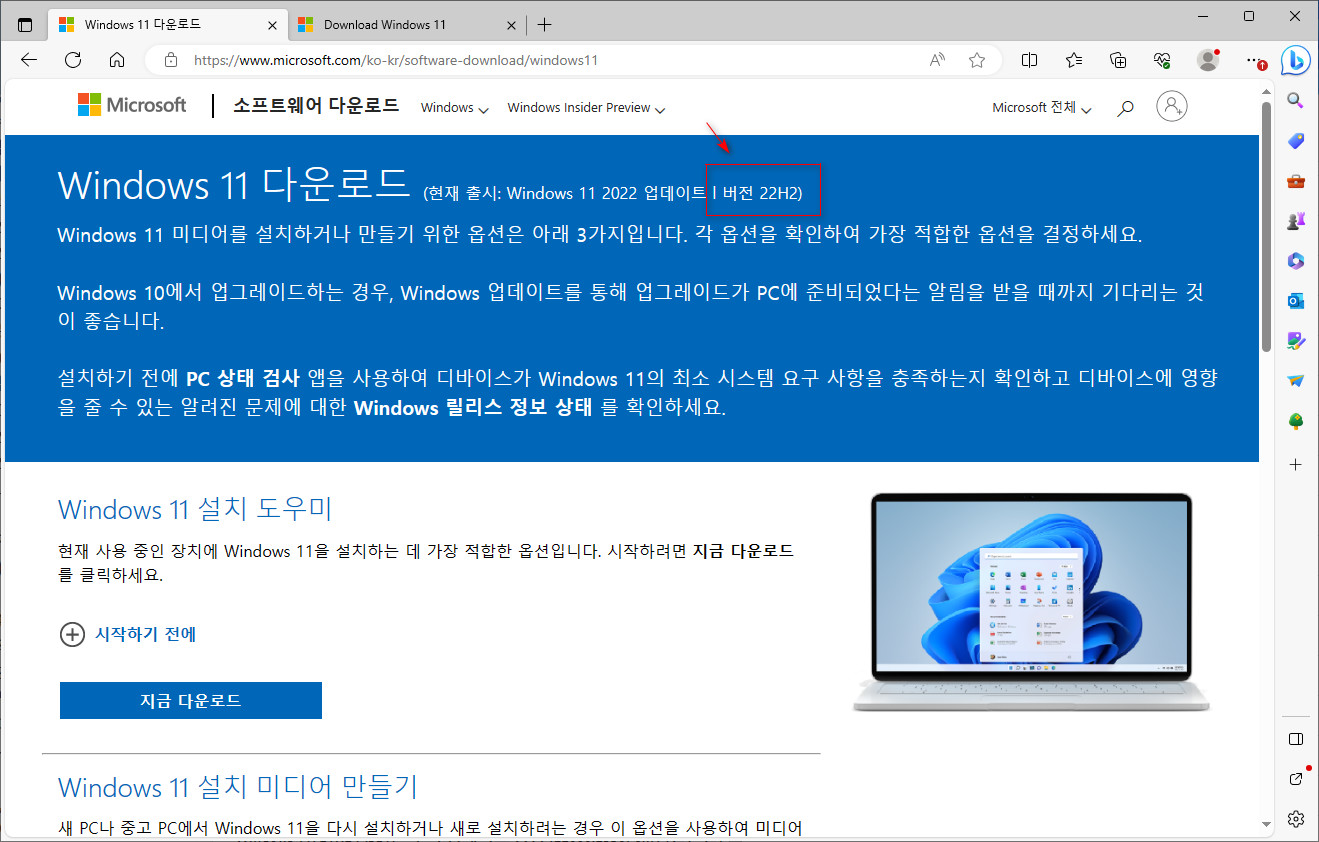Open the split screen view
The height and width of the screenshot is (842, 1319).
click(x=1030, y=60)
